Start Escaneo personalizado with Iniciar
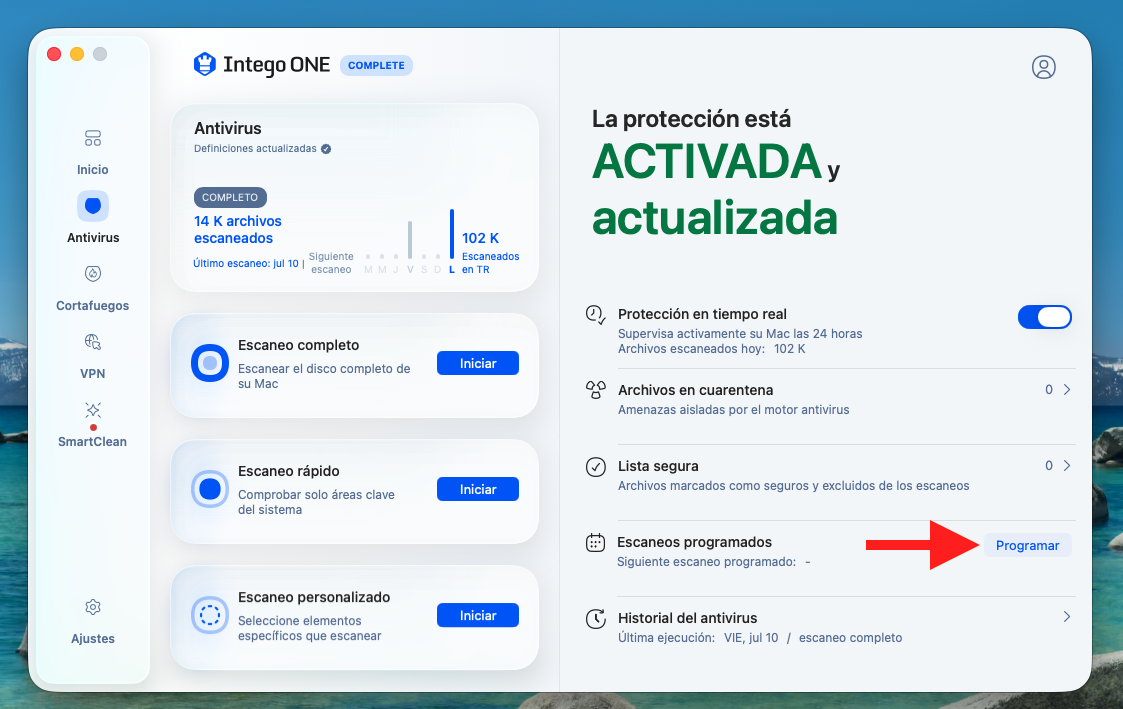Screen dimensions: 1123x709 click(478, 615)
